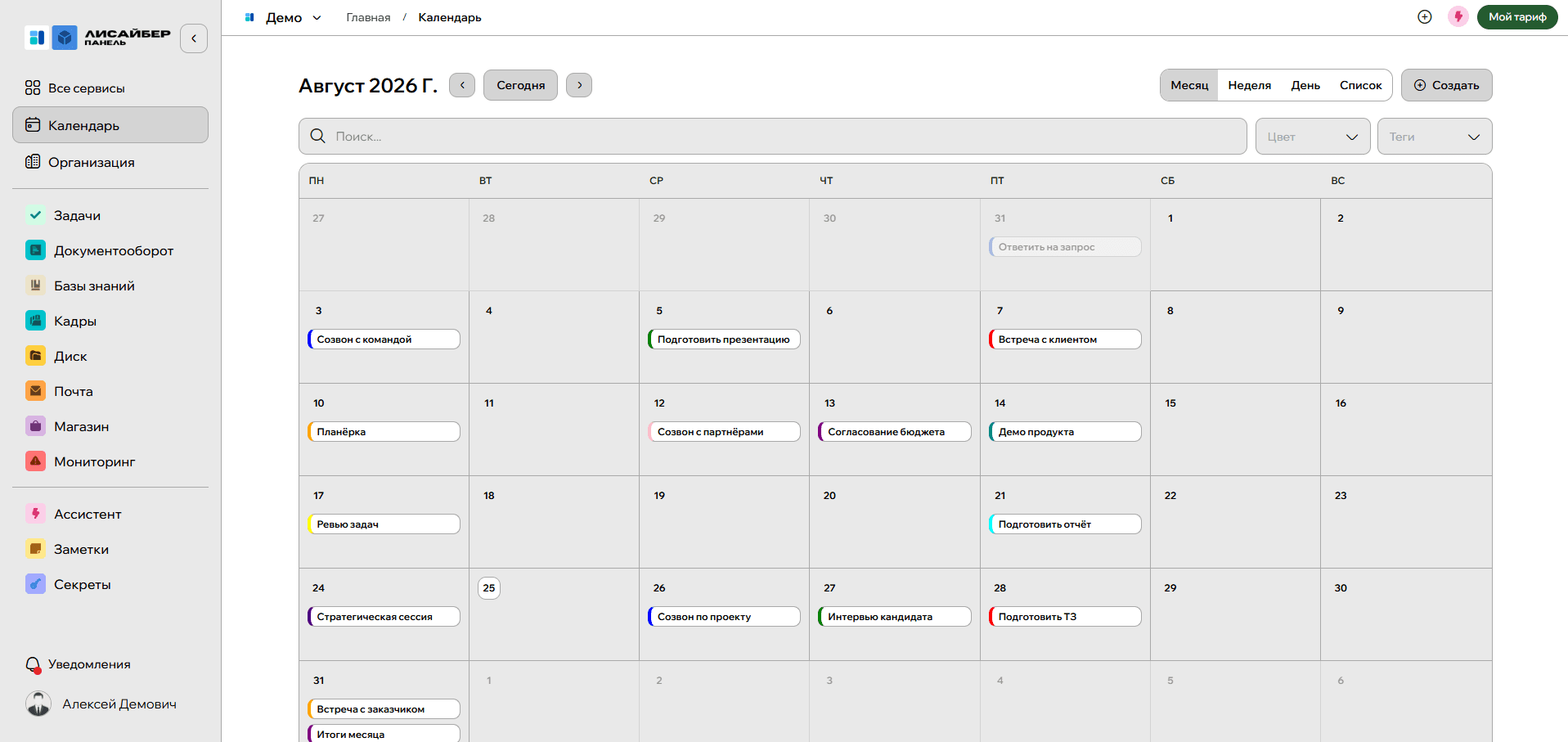This screenshot has width=1568, height=742.
Task: Open event Встреча с заказчиком
Action: [x=384, y=709]
